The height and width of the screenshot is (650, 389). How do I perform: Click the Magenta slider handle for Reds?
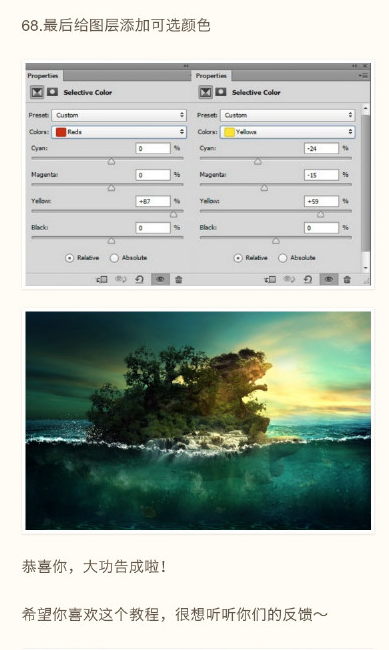pos(111,188)
